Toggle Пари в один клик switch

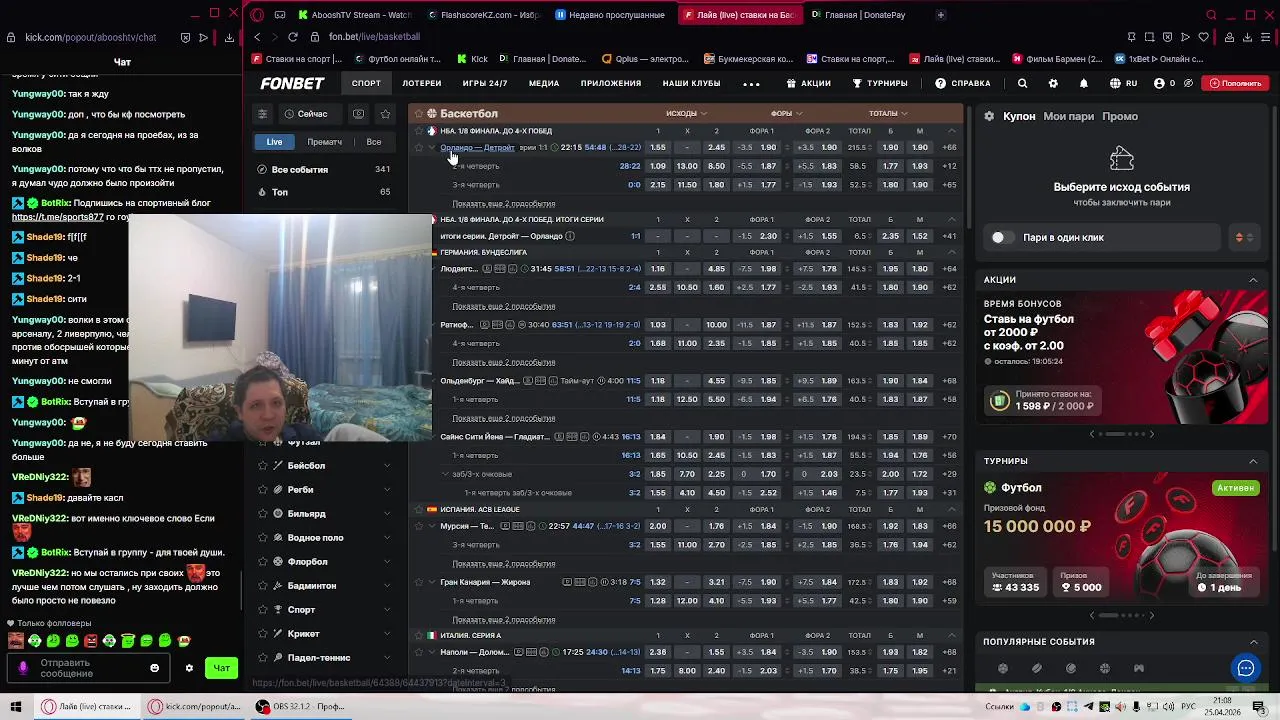click(1002, 238)
